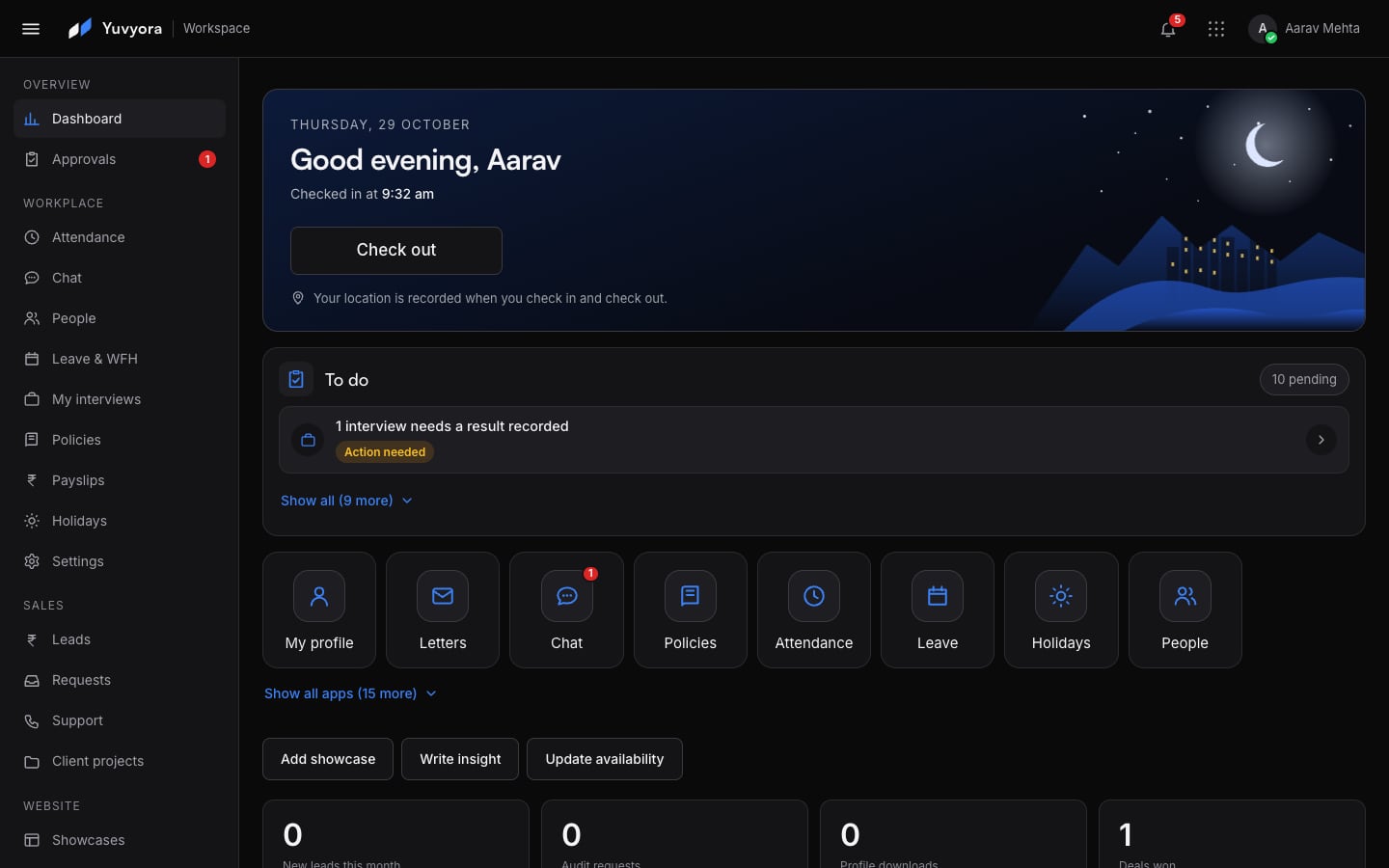1389x868 pixels.
Task: Open the Holidays app tile
Action: [1061, 610]
